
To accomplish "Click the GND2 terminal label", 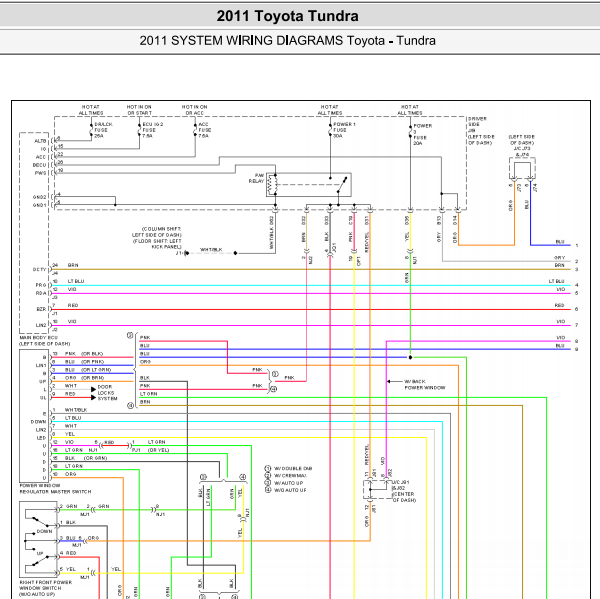I will click(x=39, y=197).
